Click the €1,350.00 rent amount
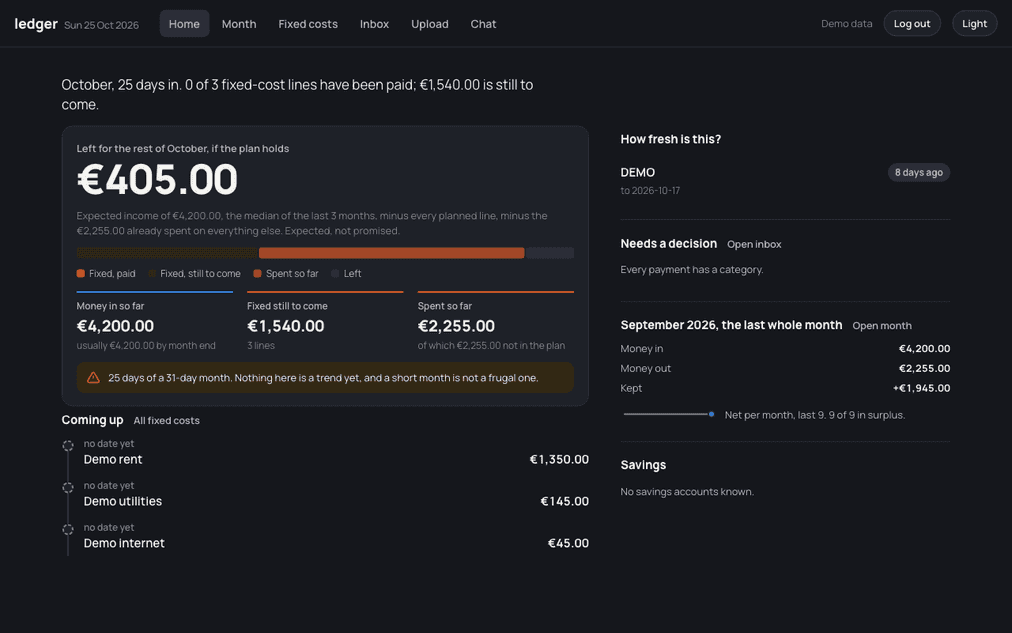The image size is (1012, 633). tap(559, 459)
